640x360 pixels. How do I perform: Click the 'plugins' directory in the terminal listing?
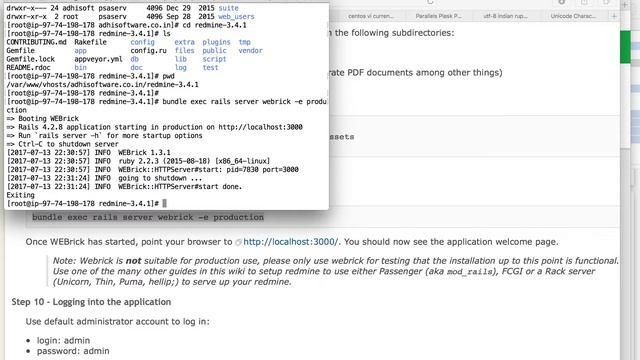point(216,42)
